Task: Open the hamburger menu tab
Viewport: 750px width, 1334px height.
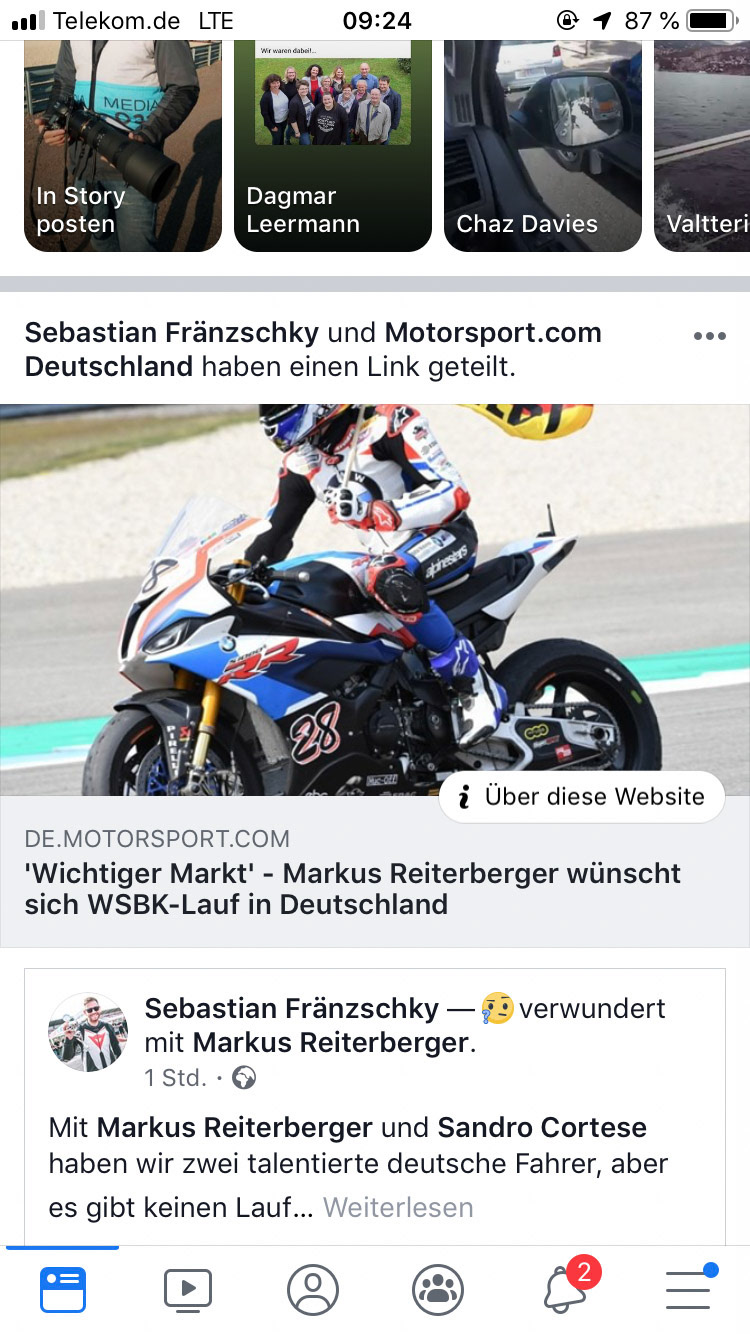Action: [690, 1288]
